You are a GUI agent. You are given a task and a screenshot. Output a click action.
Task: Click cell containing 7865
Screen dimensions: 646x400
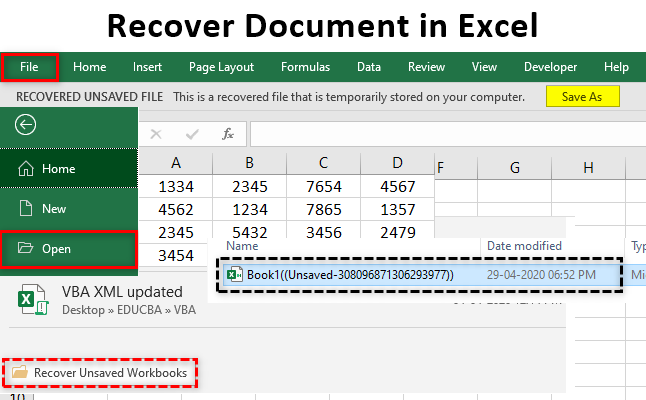(x=323, y=210)
